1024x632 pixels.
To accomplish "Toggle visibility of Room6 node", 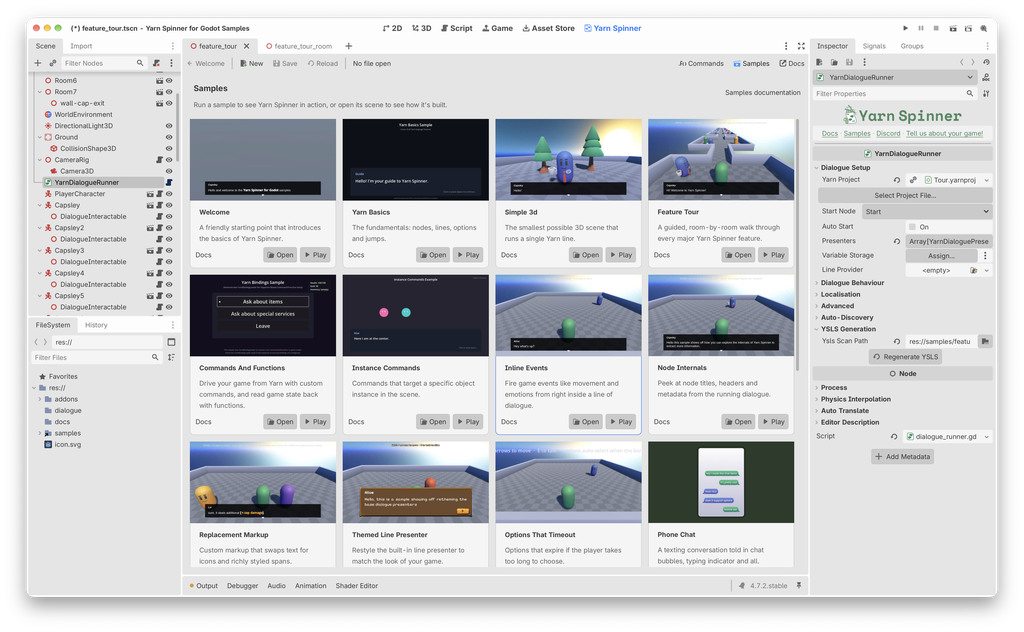I will (169, 81).
